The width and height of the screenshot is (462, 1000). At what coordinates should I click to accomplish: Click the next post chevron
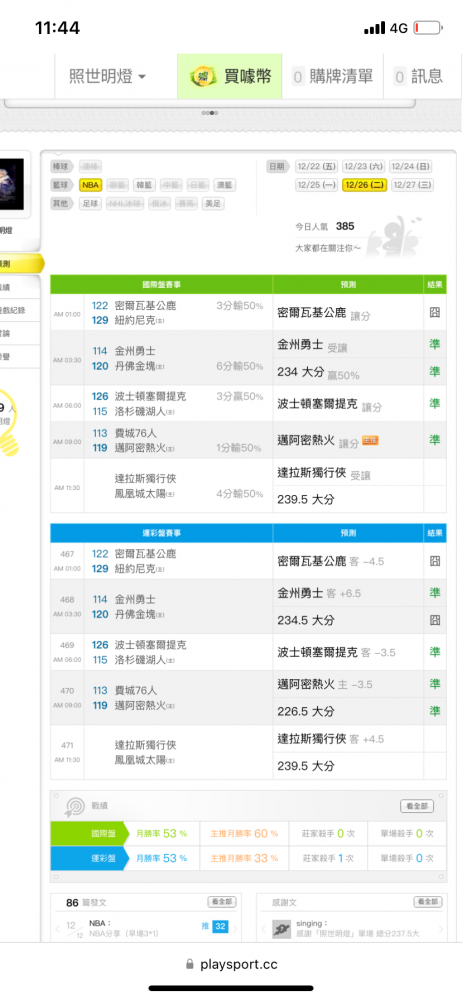coord(235,929)
